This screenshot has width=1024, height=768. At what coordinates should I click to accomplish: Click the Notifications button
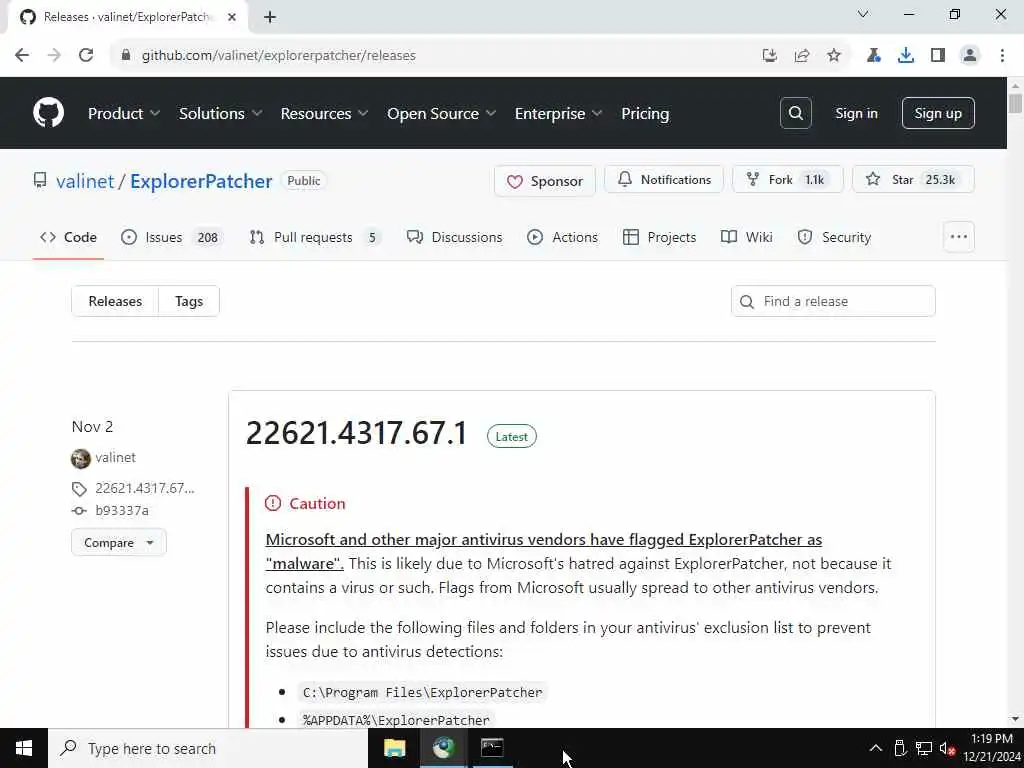click(x=664, y=179)
